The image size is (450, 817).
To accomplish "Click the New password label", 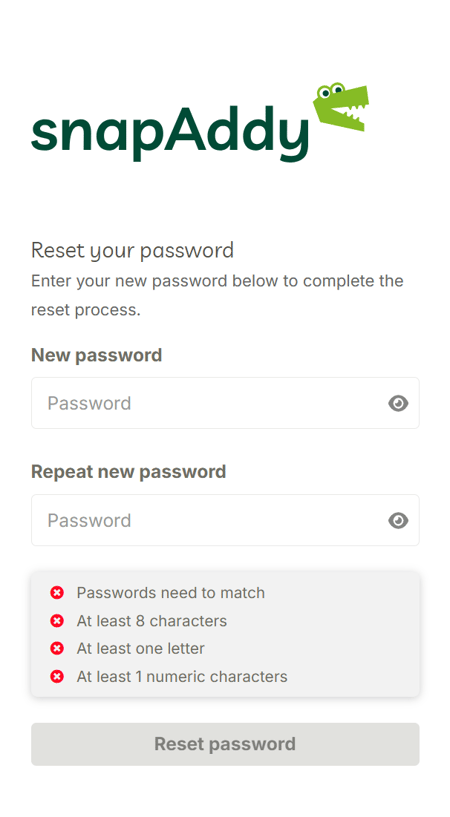I will point(96,355).
